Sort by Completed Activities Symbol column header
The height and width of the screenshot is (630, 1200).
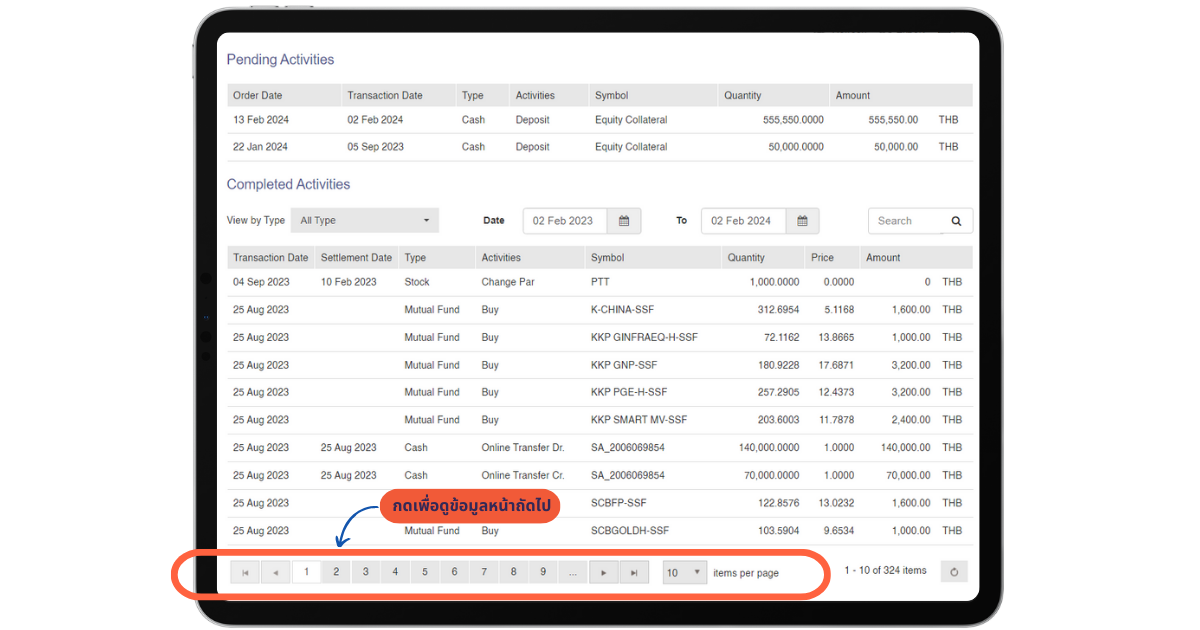tap(607, 258)
